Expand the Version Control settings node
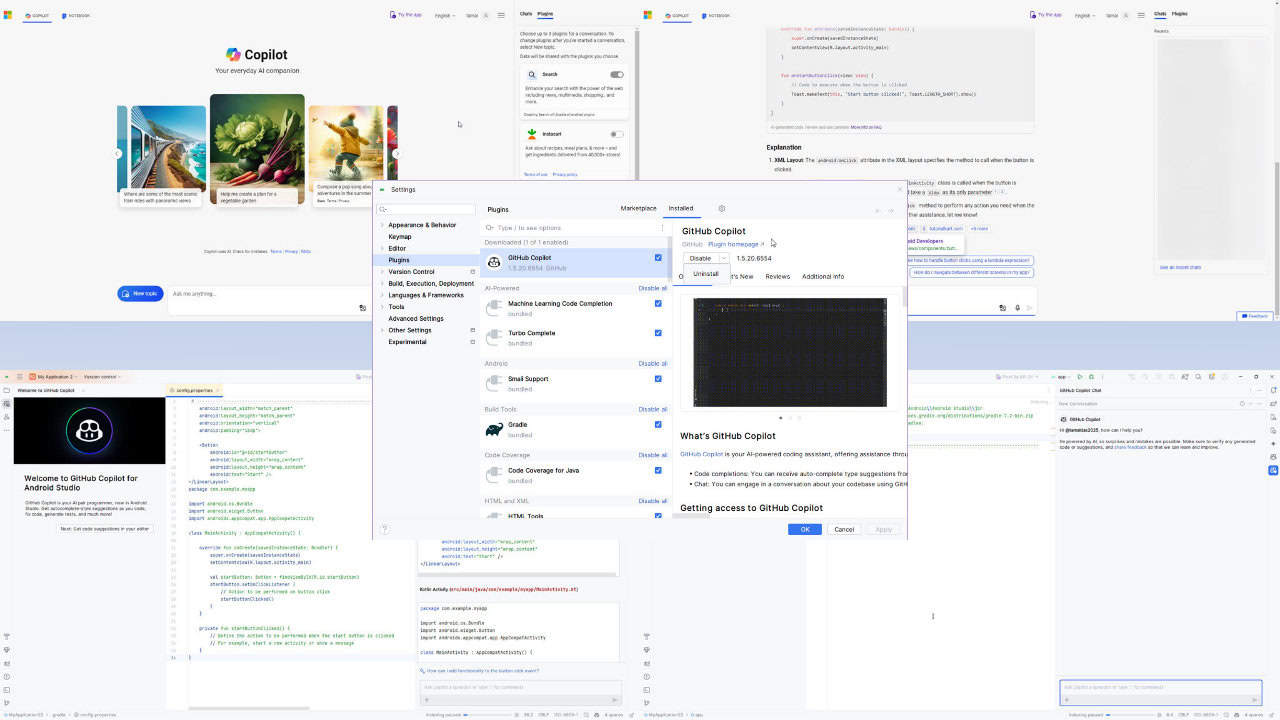This screenshot has width=1280, height=720. click(x=382, y=272)
